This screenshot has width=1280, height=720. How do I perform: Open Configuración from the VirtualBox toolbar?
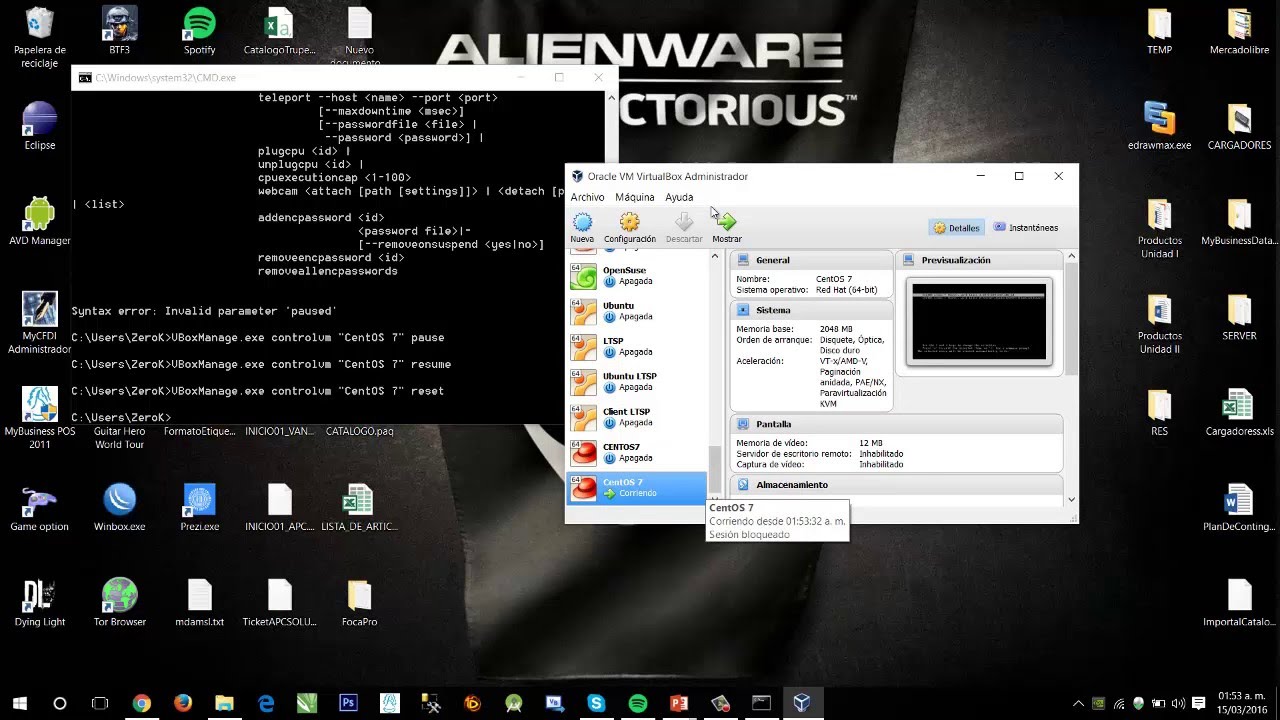[x=629, y=227]
